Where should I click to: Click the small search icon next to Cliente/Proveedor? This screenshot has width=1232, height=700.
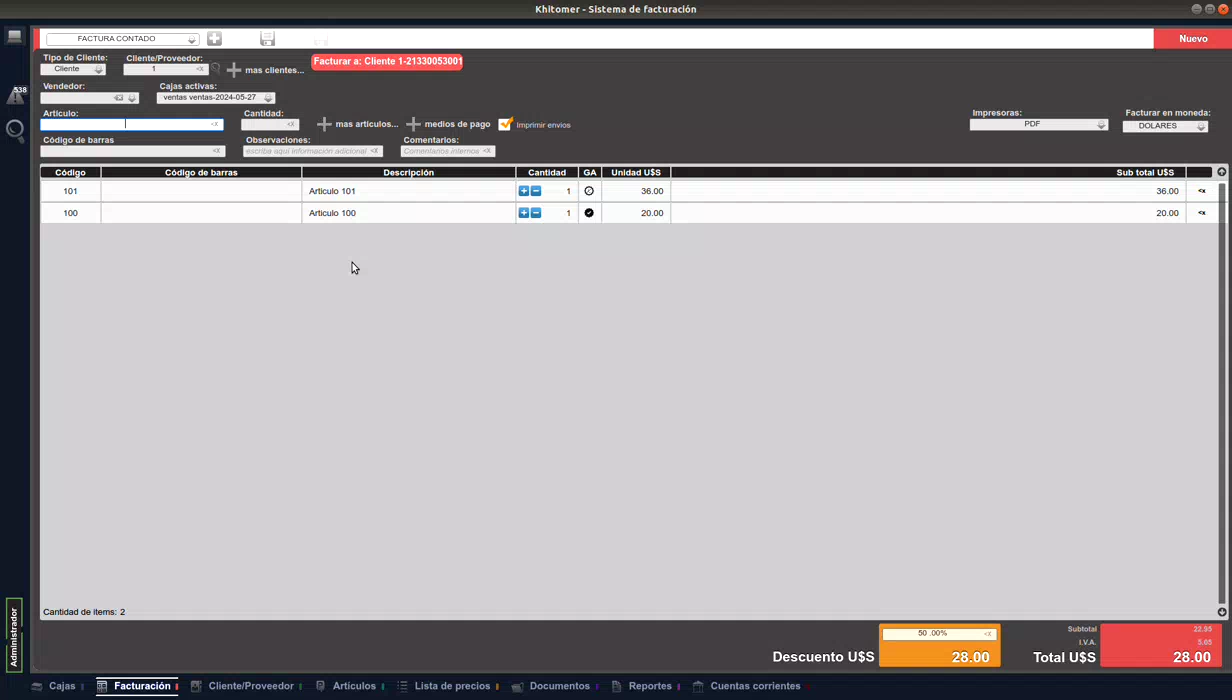(x=215, y=69)
